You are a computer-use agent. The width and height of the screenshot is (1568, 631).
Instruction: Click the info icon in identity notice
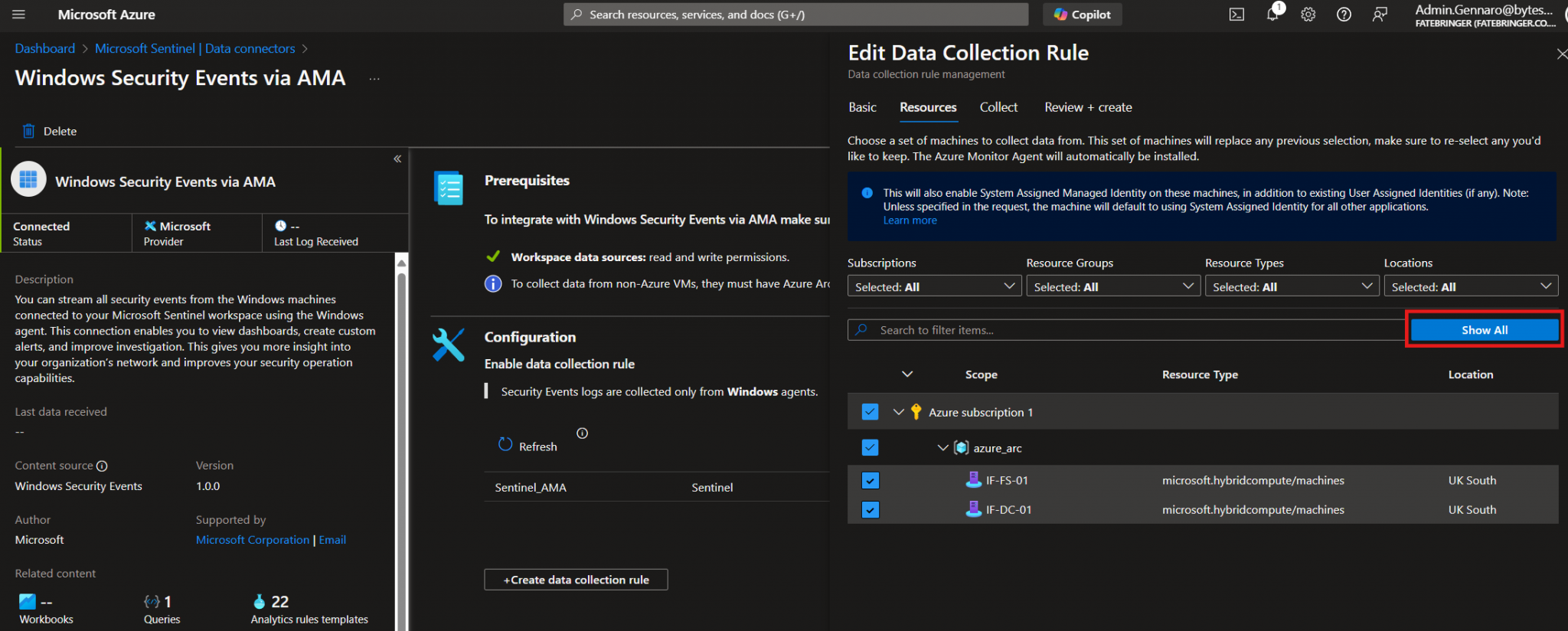tap(867, 193)
